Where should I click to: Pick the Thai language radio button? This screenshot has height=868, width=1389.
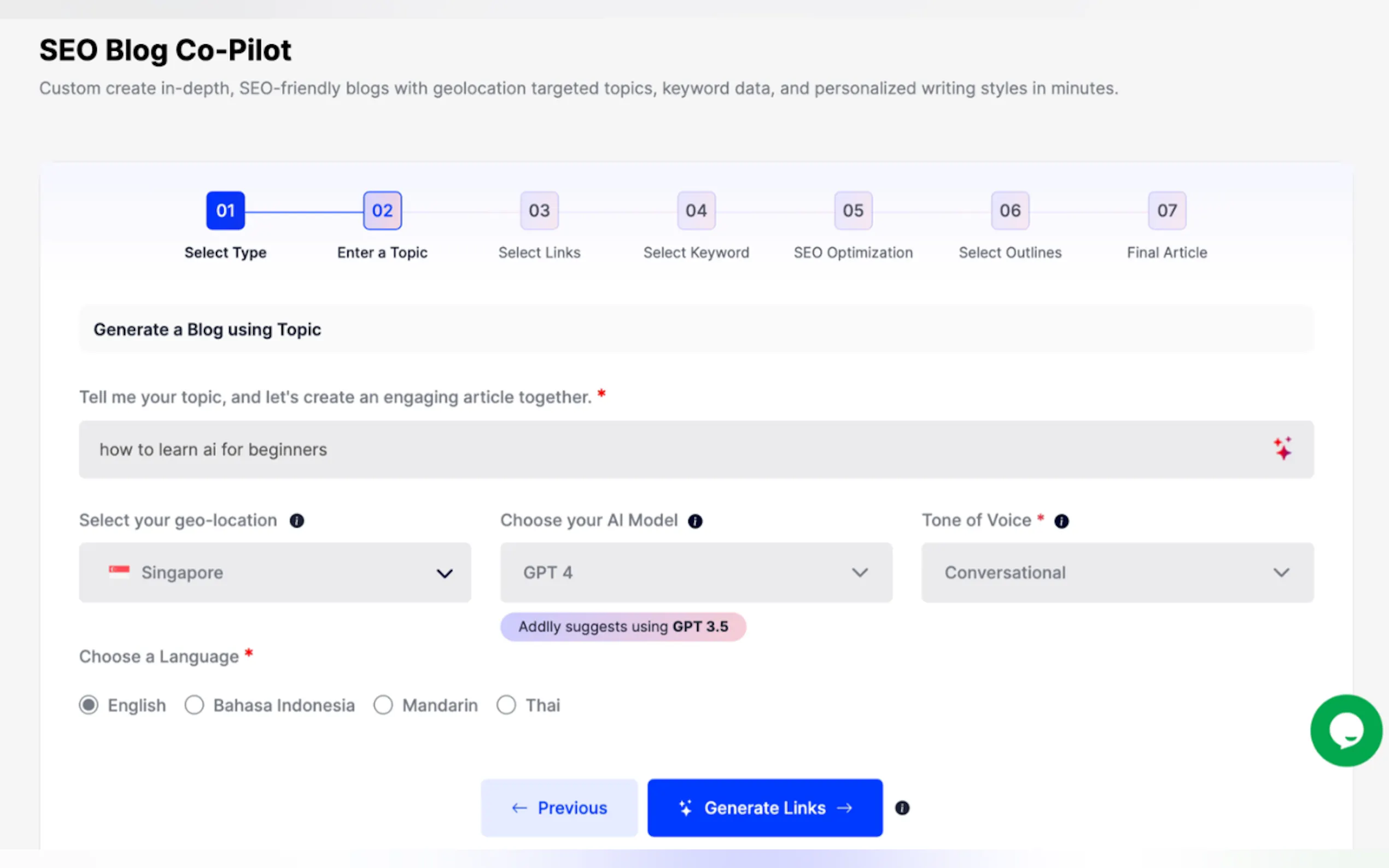[x=506, y=705]
